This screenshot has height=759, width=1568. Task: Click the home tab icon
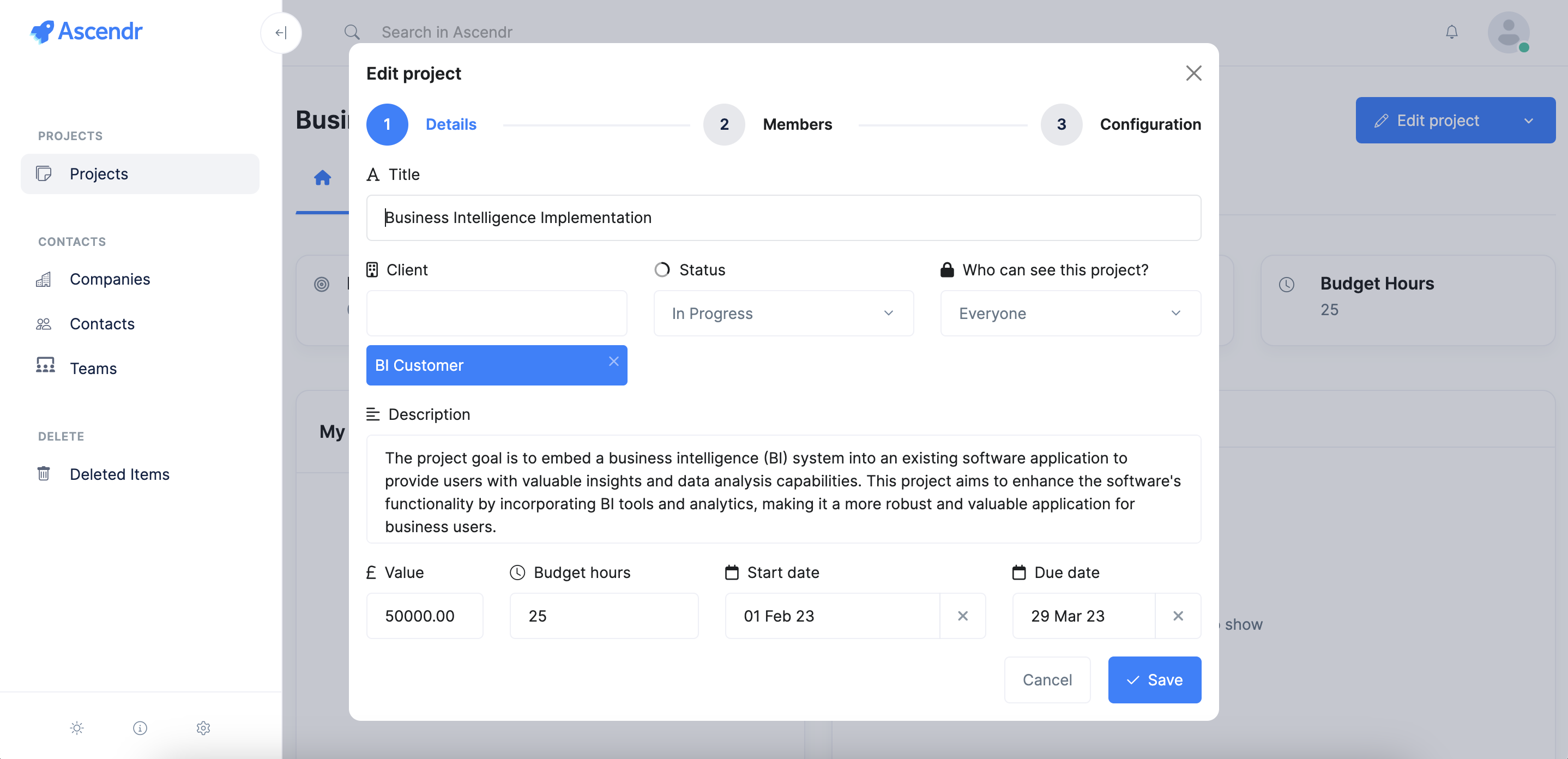click(322, 178)
